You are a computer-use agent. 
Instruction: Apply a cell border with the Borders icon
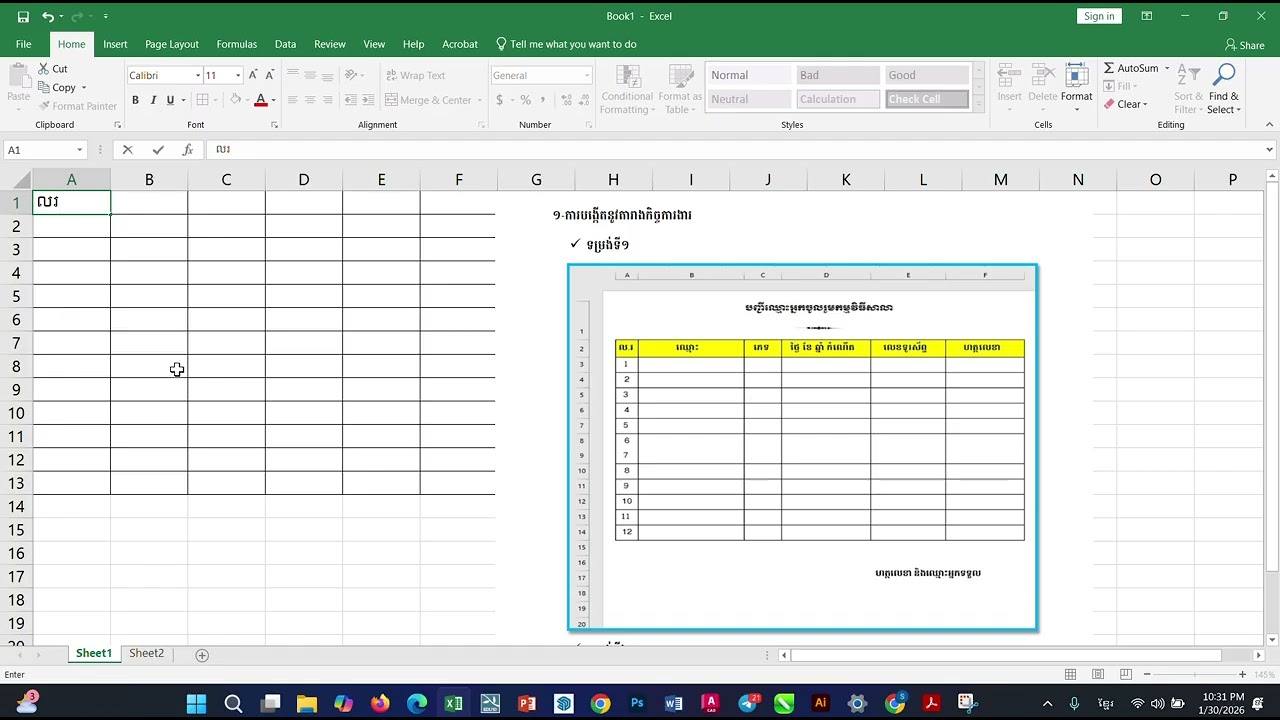[x=202, y=100]
